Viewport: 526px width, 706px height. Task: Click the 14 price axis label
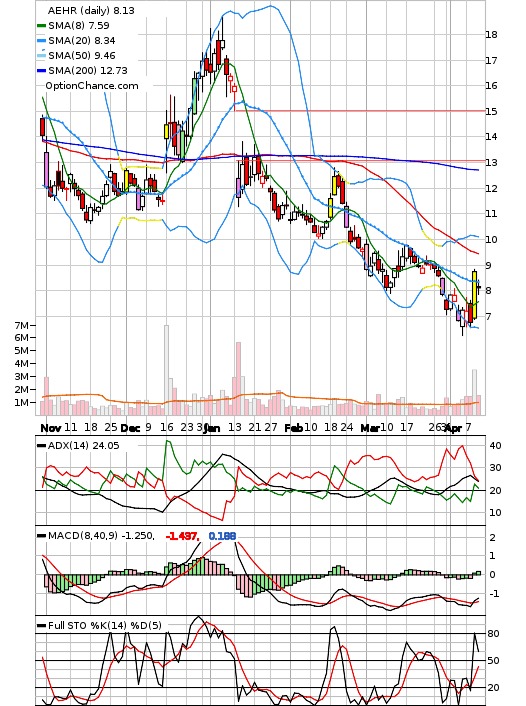(491, 136)
